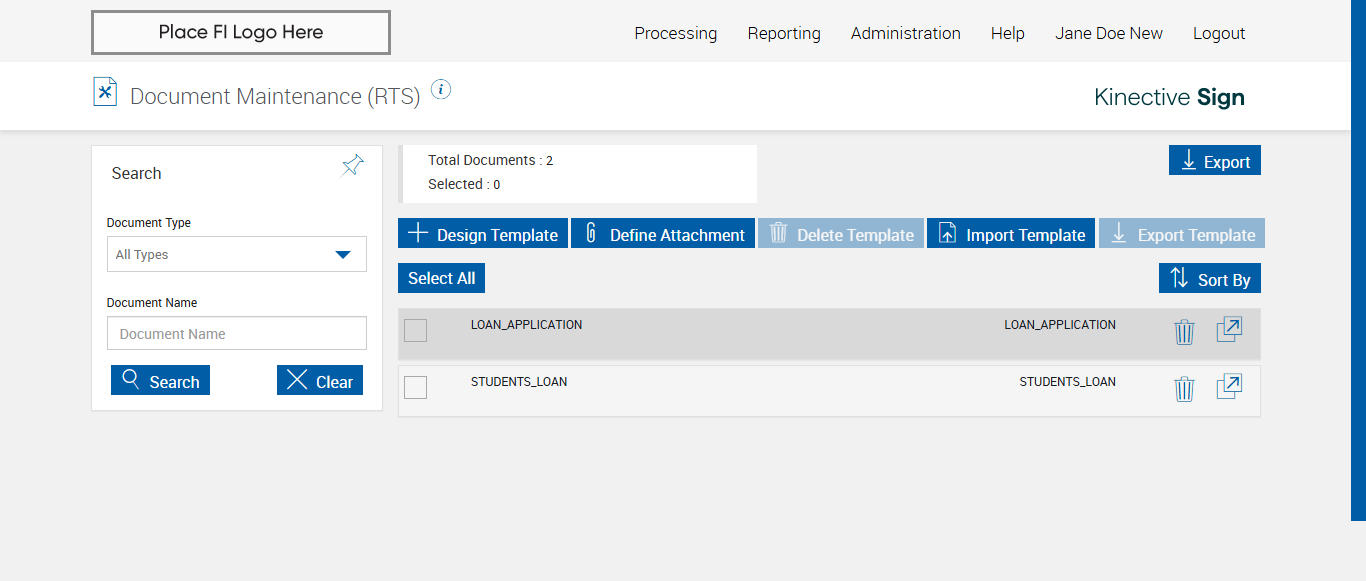The width and height of the screenshot is (1366, 581).
Task: Click the Export button
Action: 1215,161
